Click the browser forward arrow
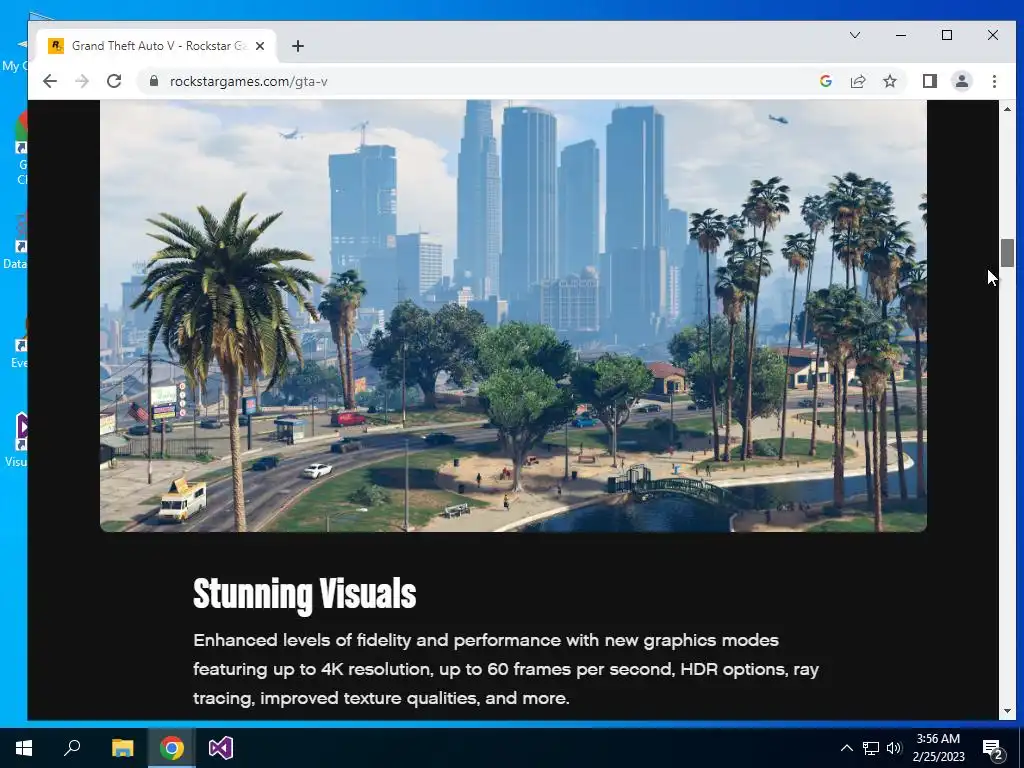Viewport: 1024px width, 768px height. 82,81
